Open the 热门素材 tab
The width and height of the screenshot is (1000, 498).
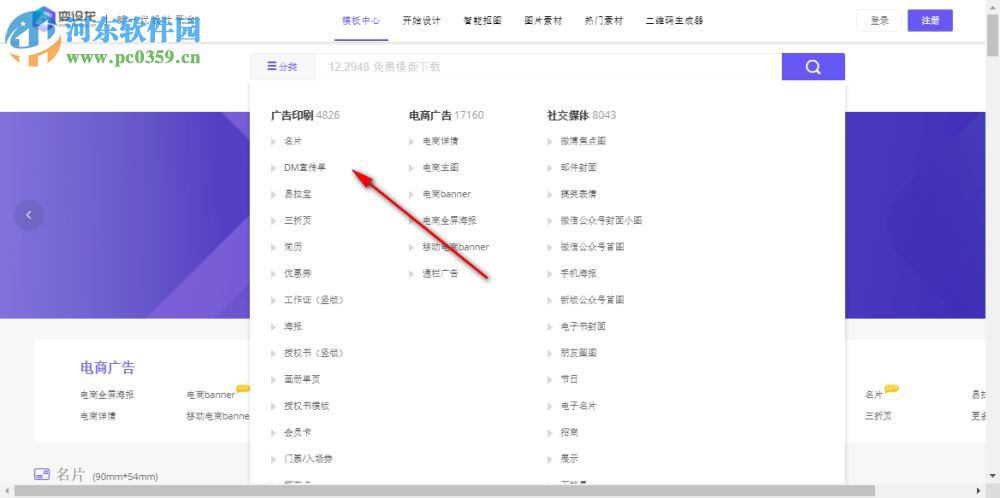(604, 20)
